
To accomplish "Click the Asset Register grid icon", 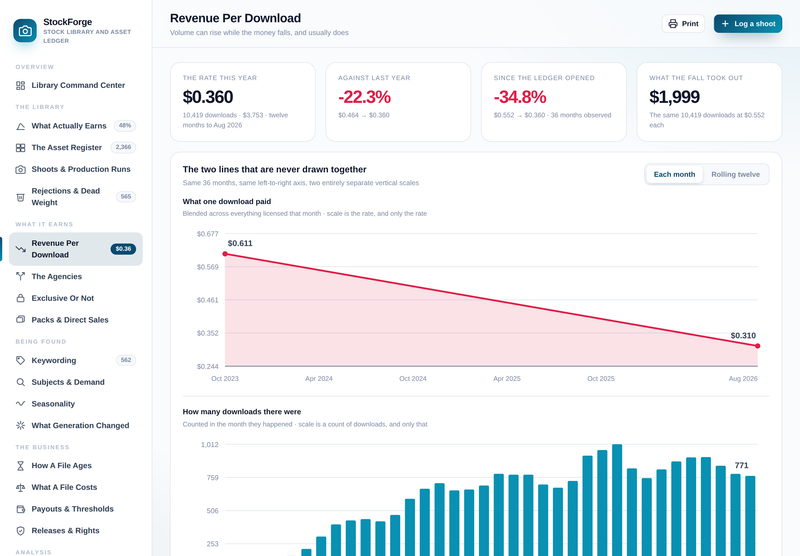I will 20,148.
